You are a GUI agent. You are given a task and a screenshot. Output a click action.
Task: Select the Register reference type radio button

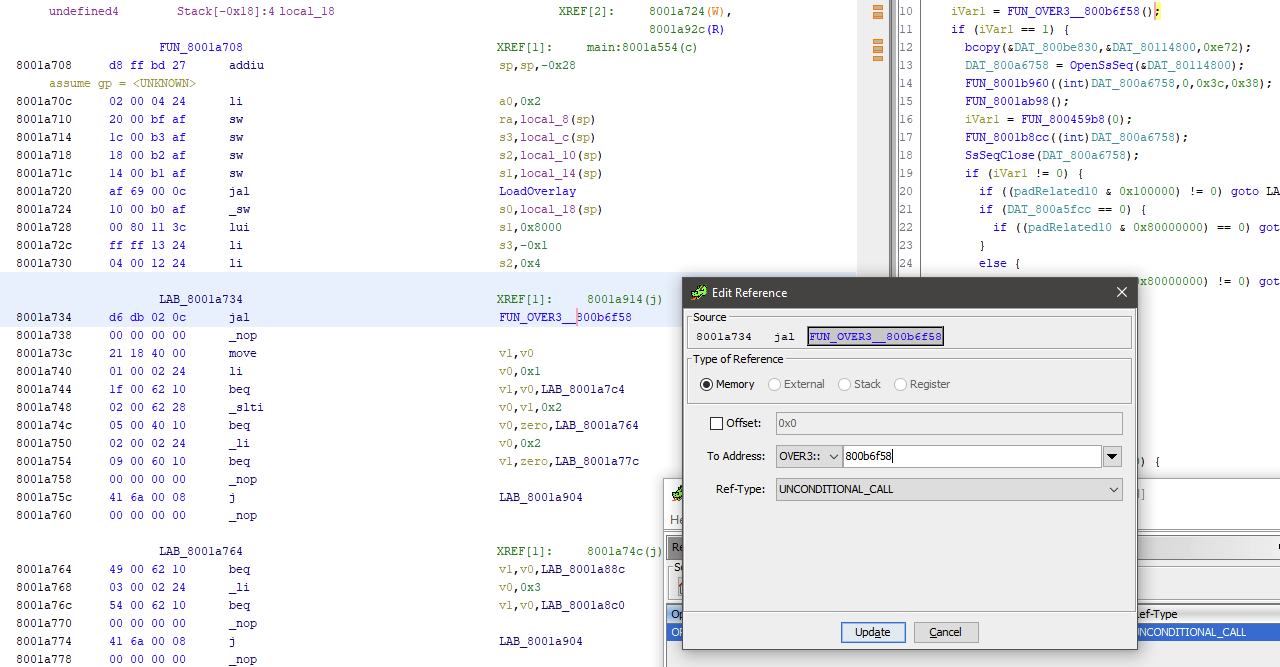click(x=899, y=384)
